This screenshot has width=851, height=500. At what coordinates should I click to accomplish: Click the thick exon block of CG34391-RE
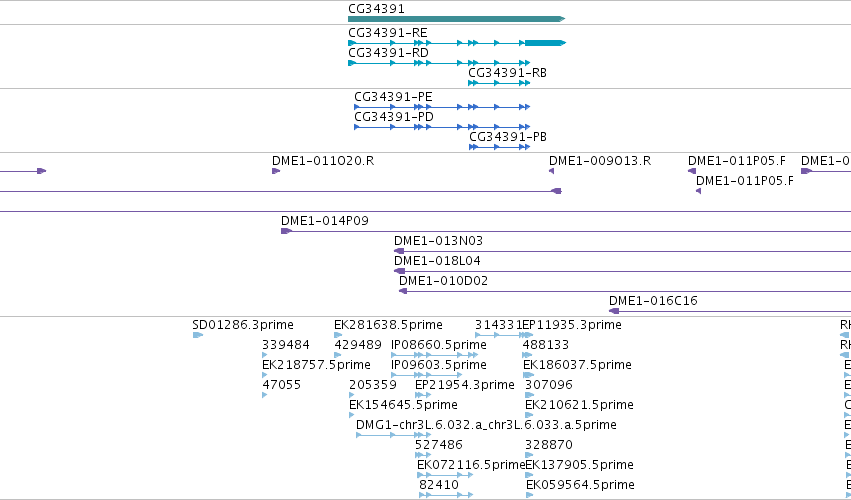545,43
